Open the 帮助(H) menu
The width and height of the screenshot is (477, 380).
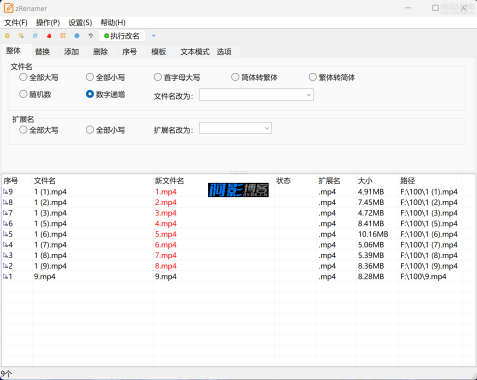113,23
